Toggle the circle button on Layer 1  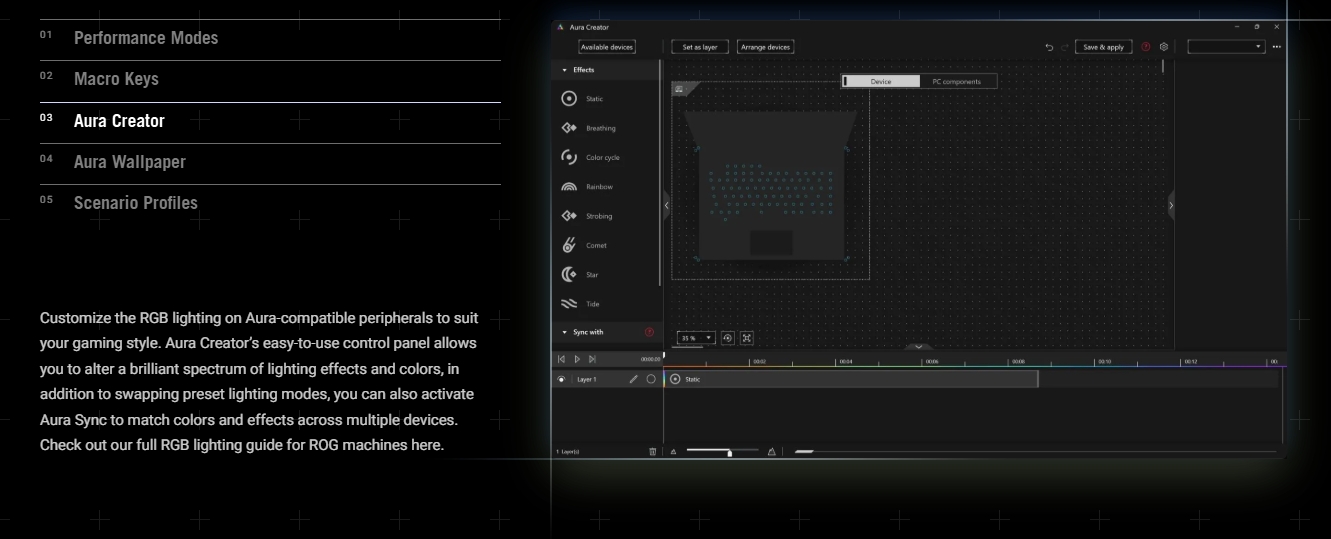click(x=651, y=379)
